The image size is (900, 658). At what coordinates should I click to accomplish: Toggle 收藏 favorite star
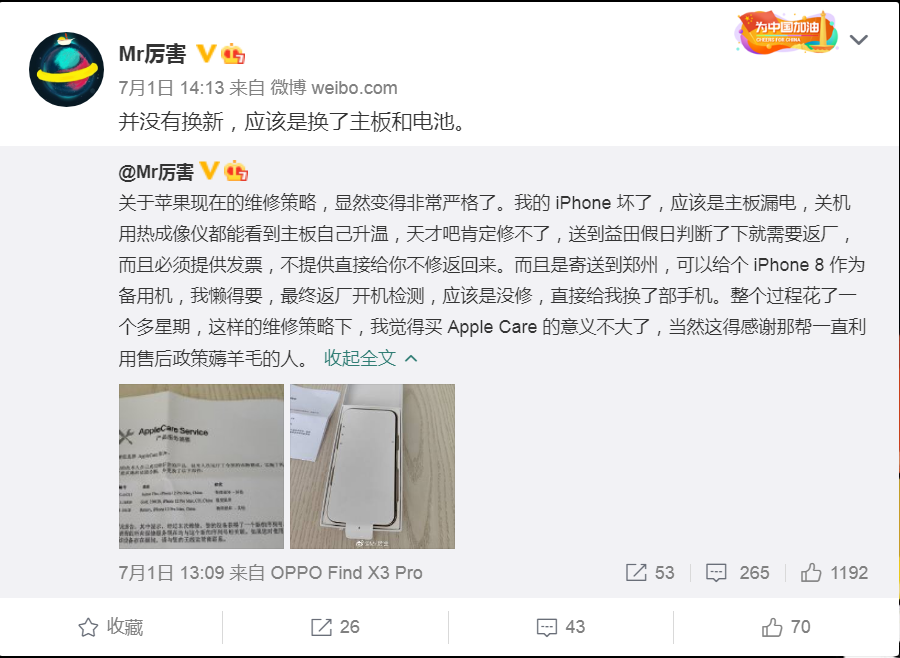(x=111, y=627)
